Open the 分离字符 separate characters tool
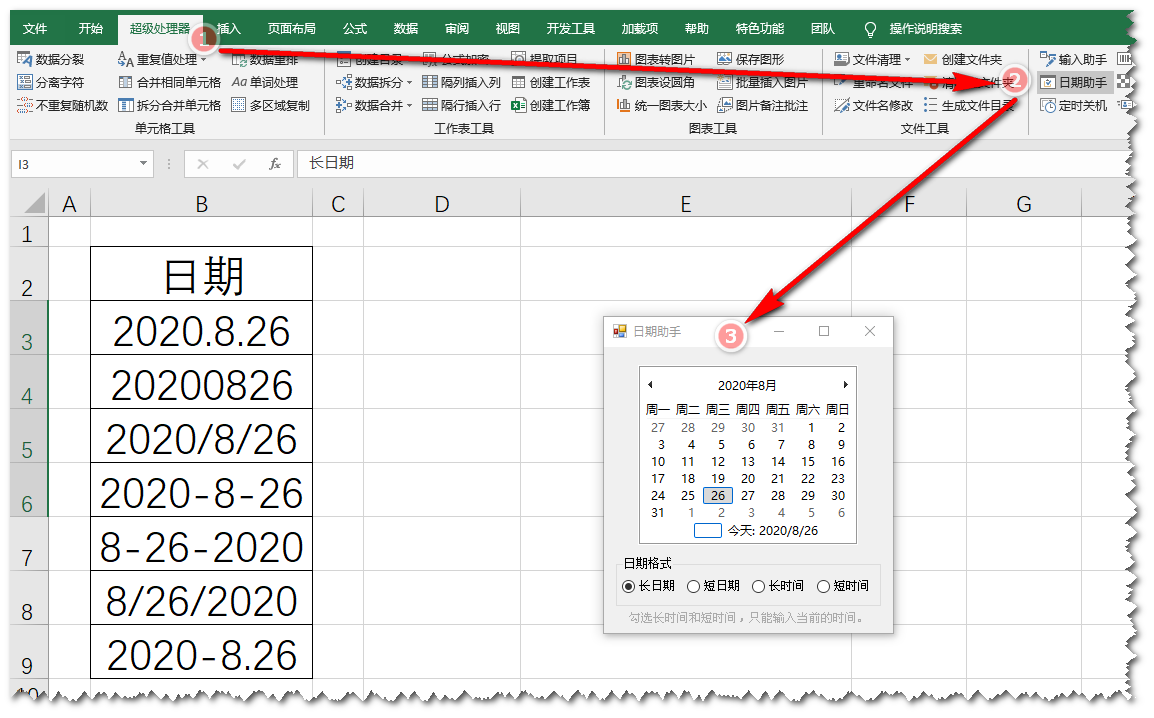The width and height of the screenshot is (1154, 718). click(x=51, y=82)
